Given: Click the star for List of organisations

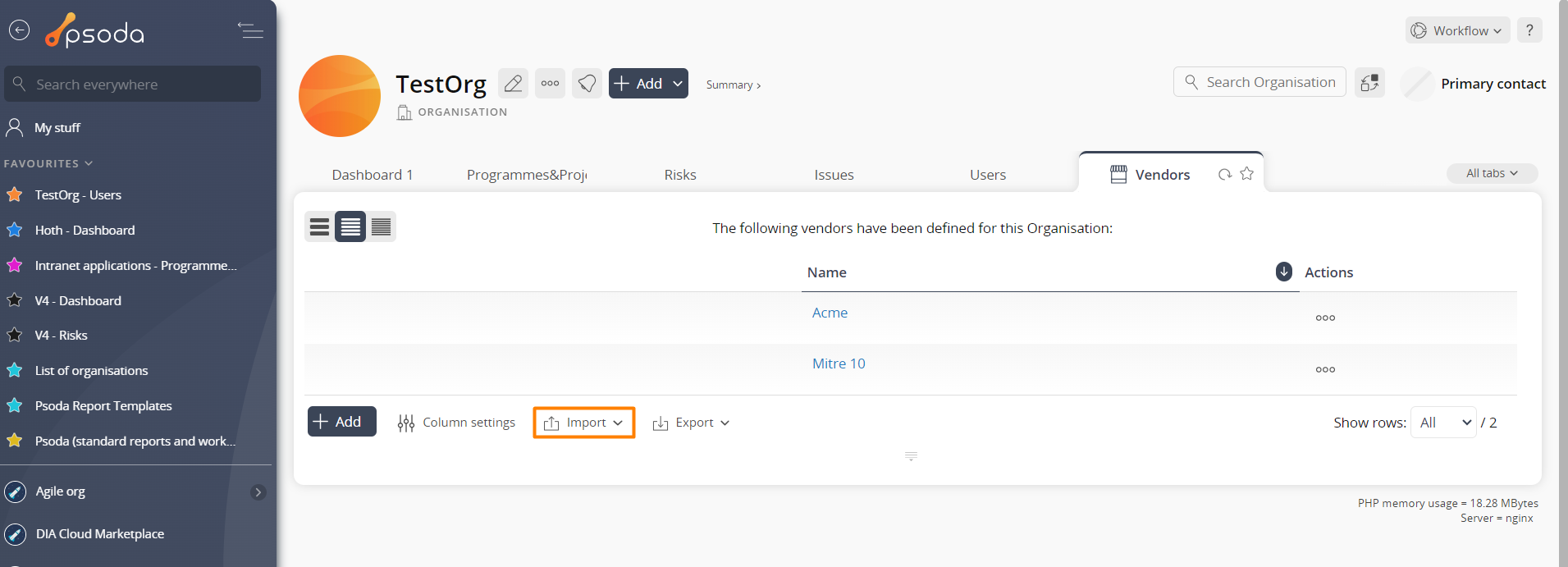Looking at the screenshot, I should (15, 370).
